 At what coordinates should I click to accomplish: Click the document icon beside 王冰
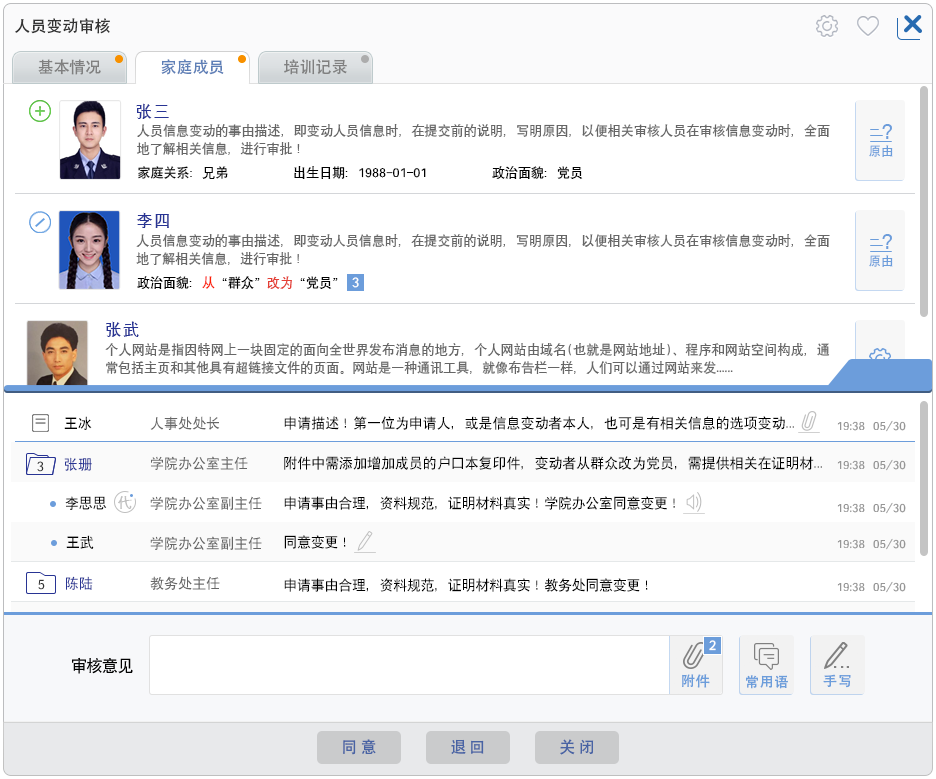(x=40, y=423)
